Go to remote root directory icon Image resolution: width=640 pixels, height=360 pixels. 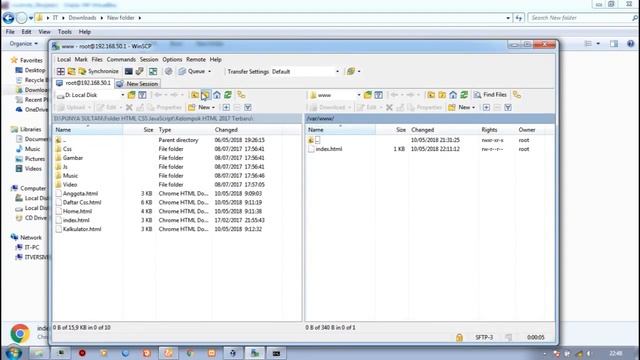(442, 95)
